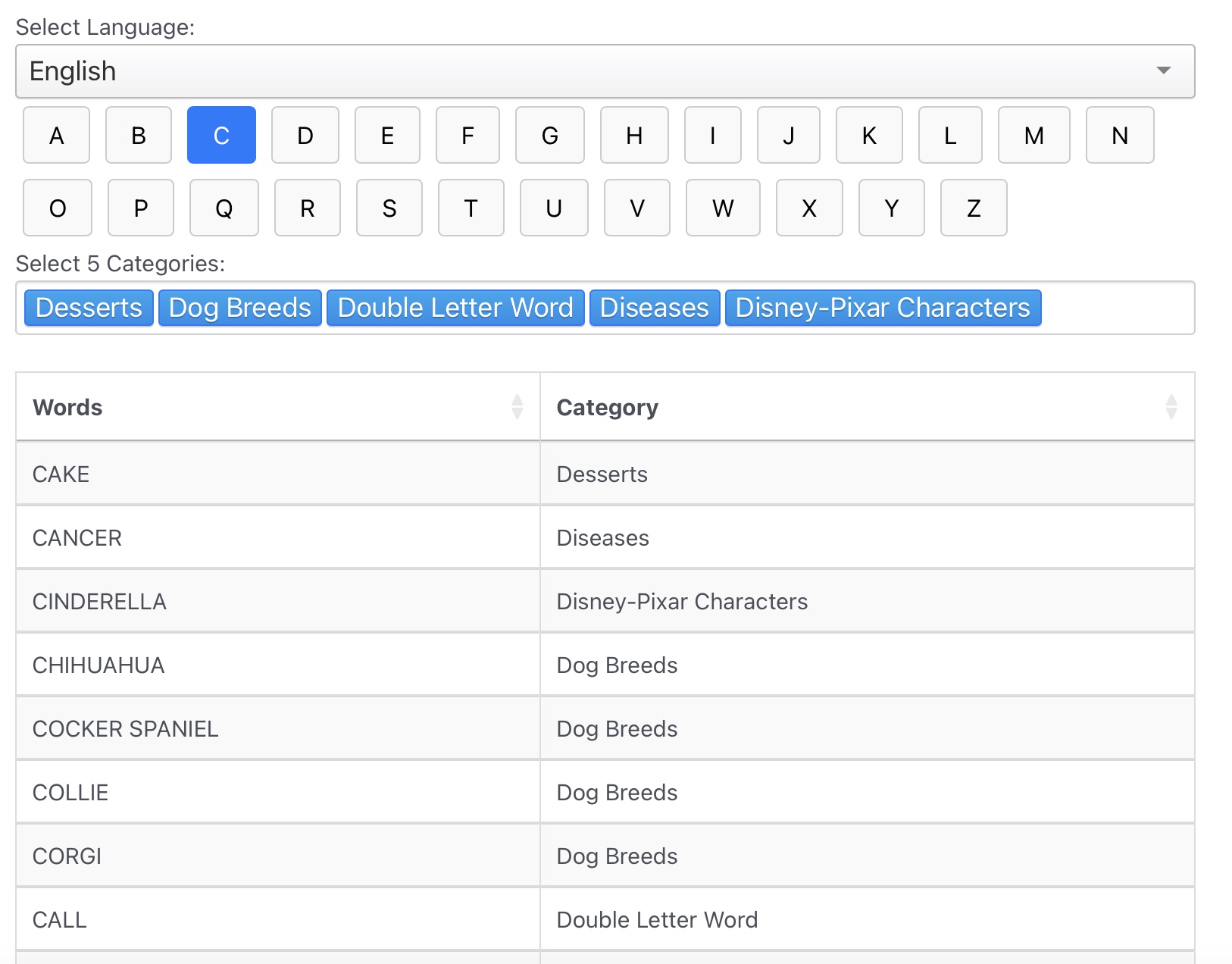Deselect the Desserts category chip
Screen dimensions: 1232x964
click(x=88, y=308)
